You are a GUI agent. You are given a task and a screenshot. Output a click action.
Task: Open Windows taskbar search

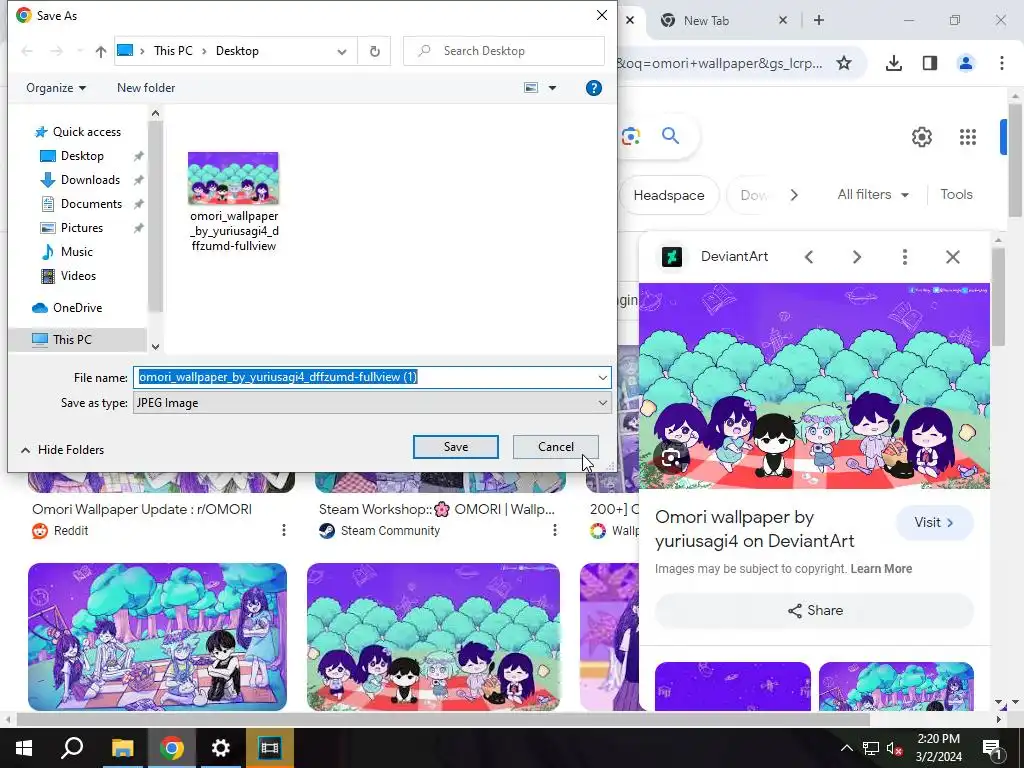coord(72,748)
